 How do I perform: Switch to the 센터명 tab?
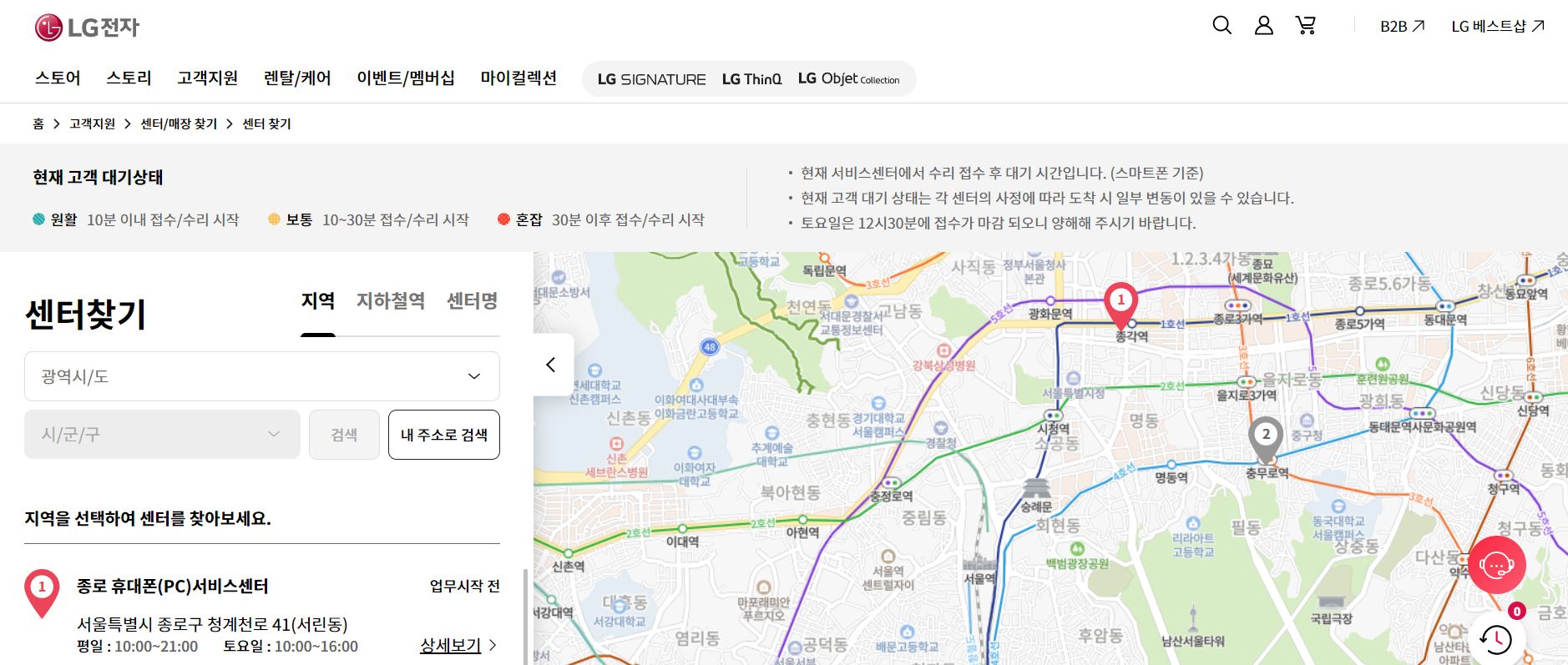(473, 301)
